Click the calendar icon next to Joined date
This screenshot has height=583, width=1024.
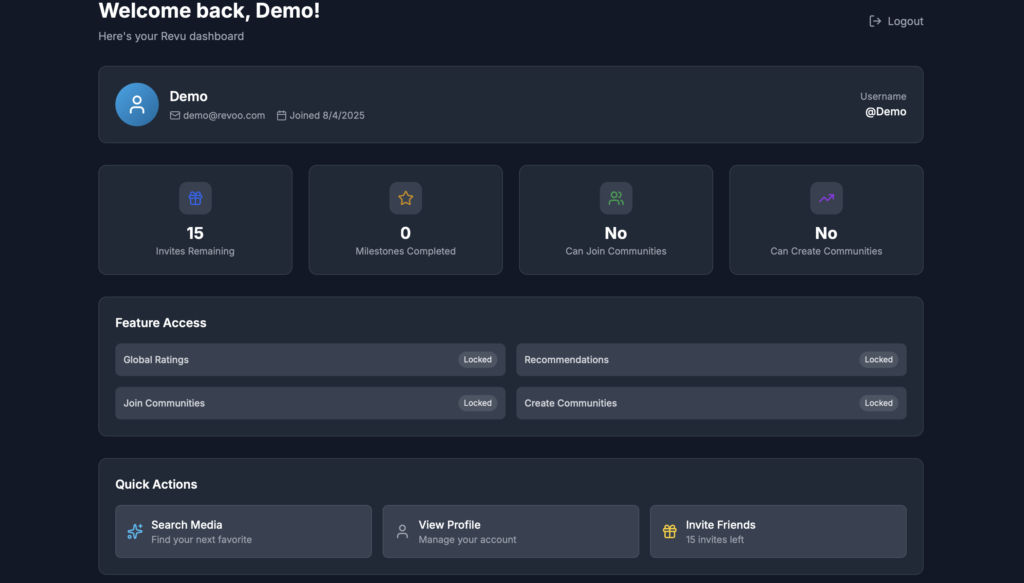point(282,116)
